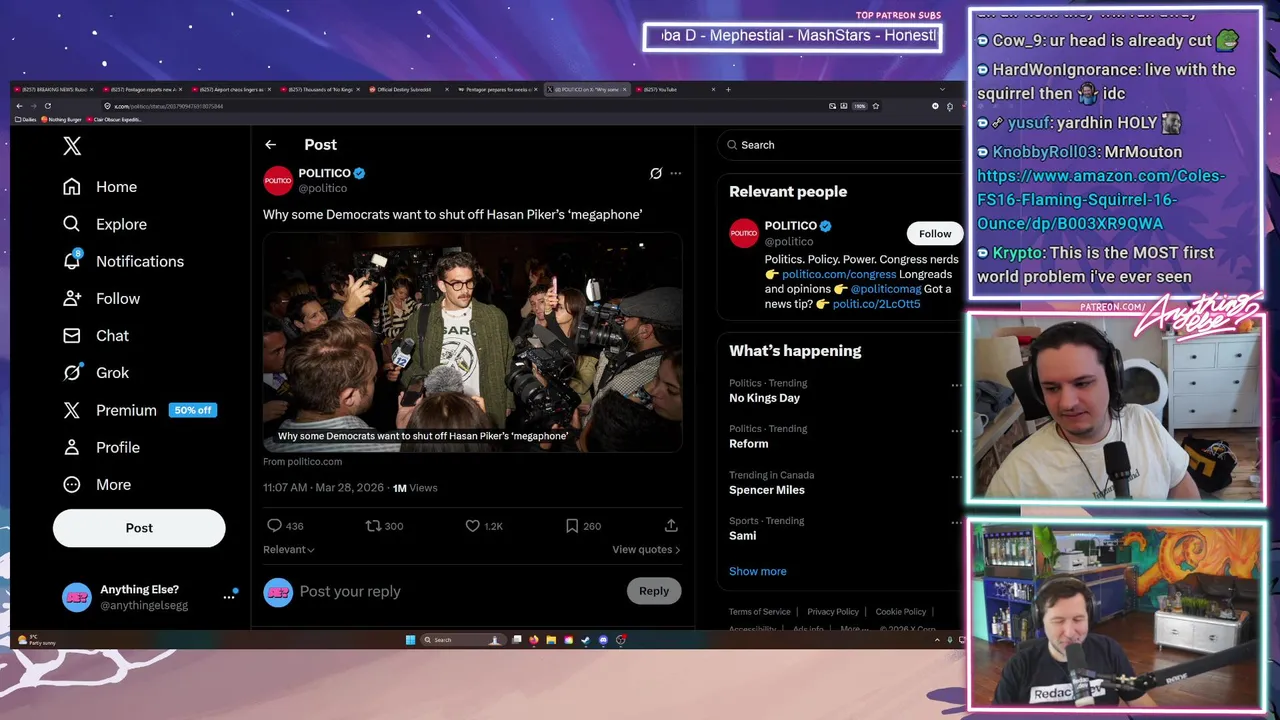The width and height of the screenshot is (1280, 720).
Task: Open Firefox from the taskbar
Action: coord(534,640)
